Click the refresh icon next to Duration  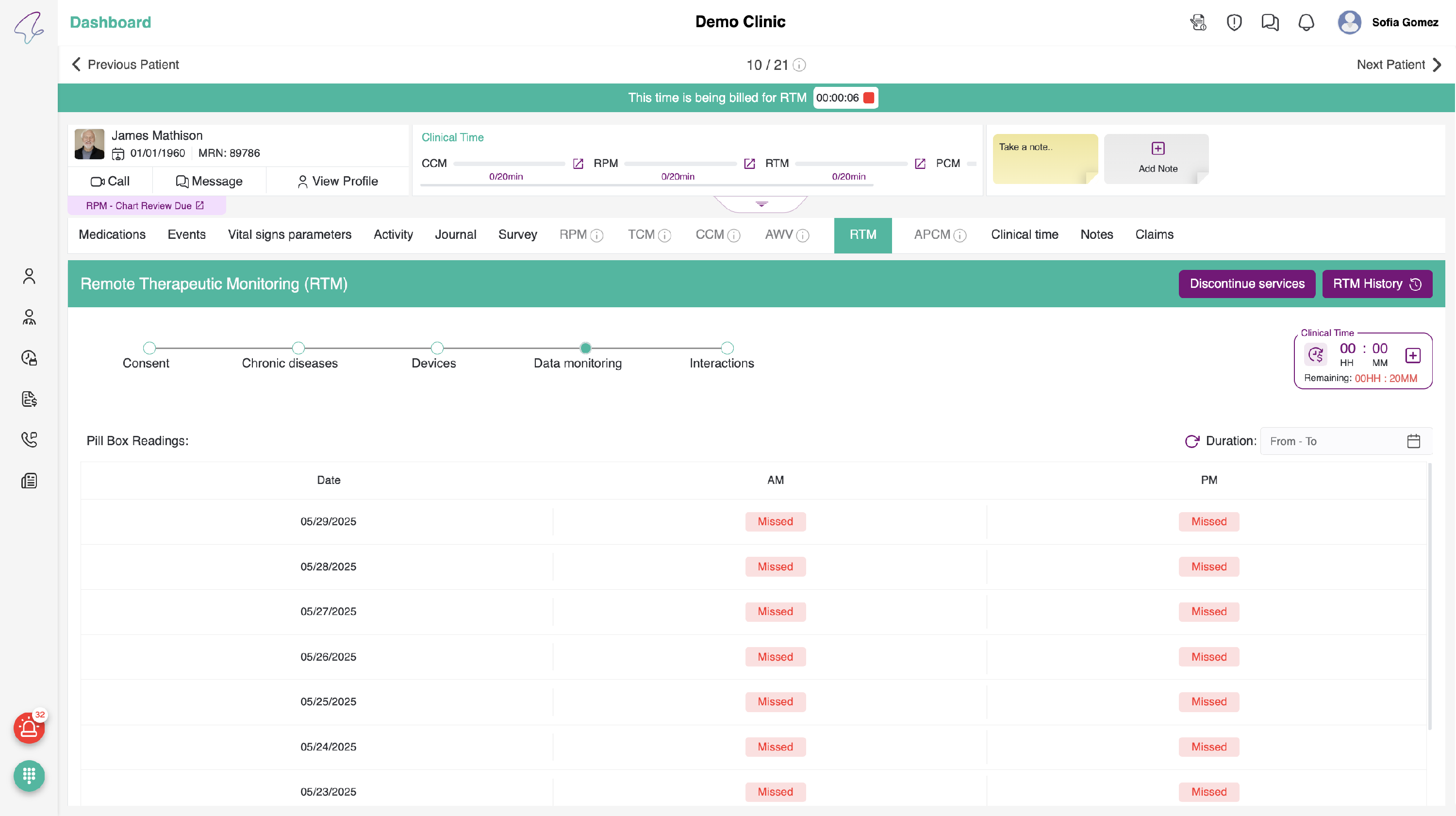click(x=1191, y=441)
